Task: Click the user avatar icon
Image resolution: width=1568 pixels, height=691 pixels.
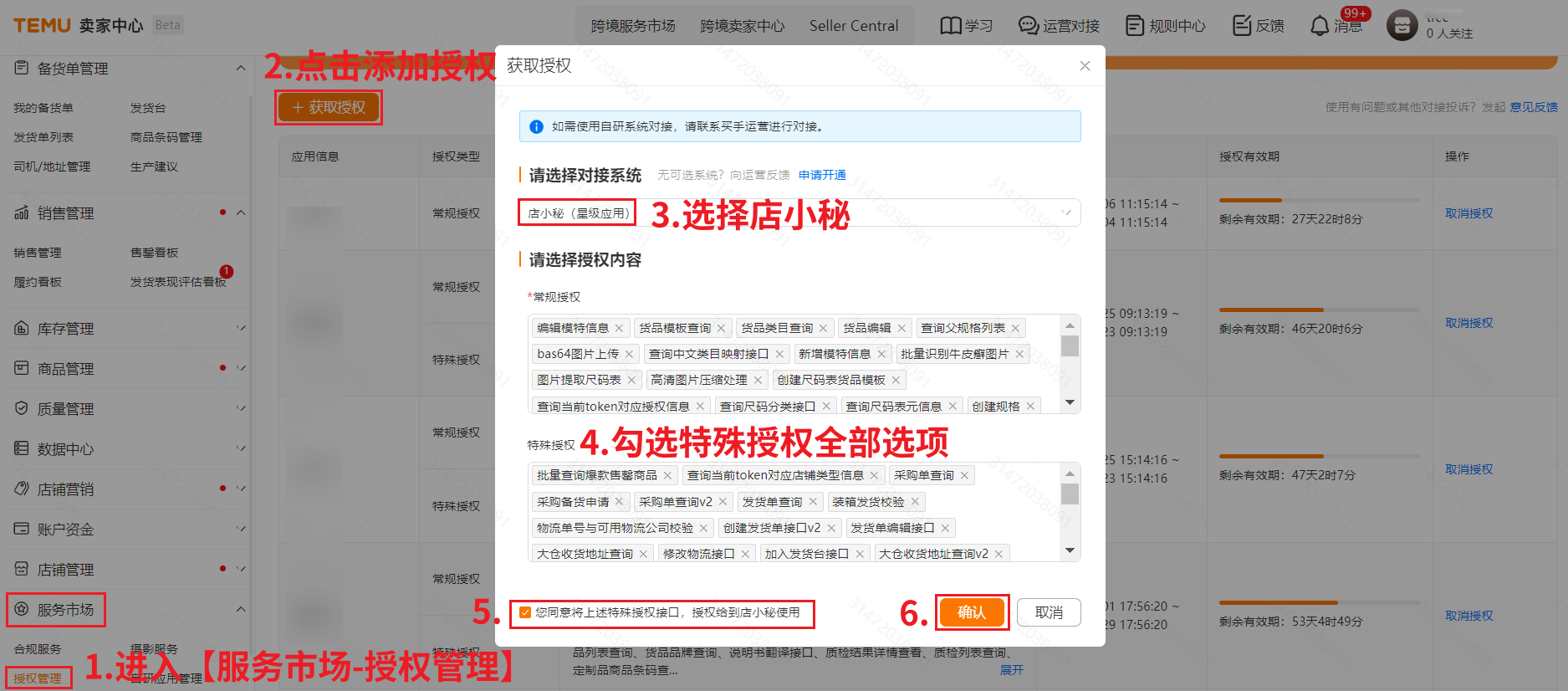Action: tap(1402, 25)
